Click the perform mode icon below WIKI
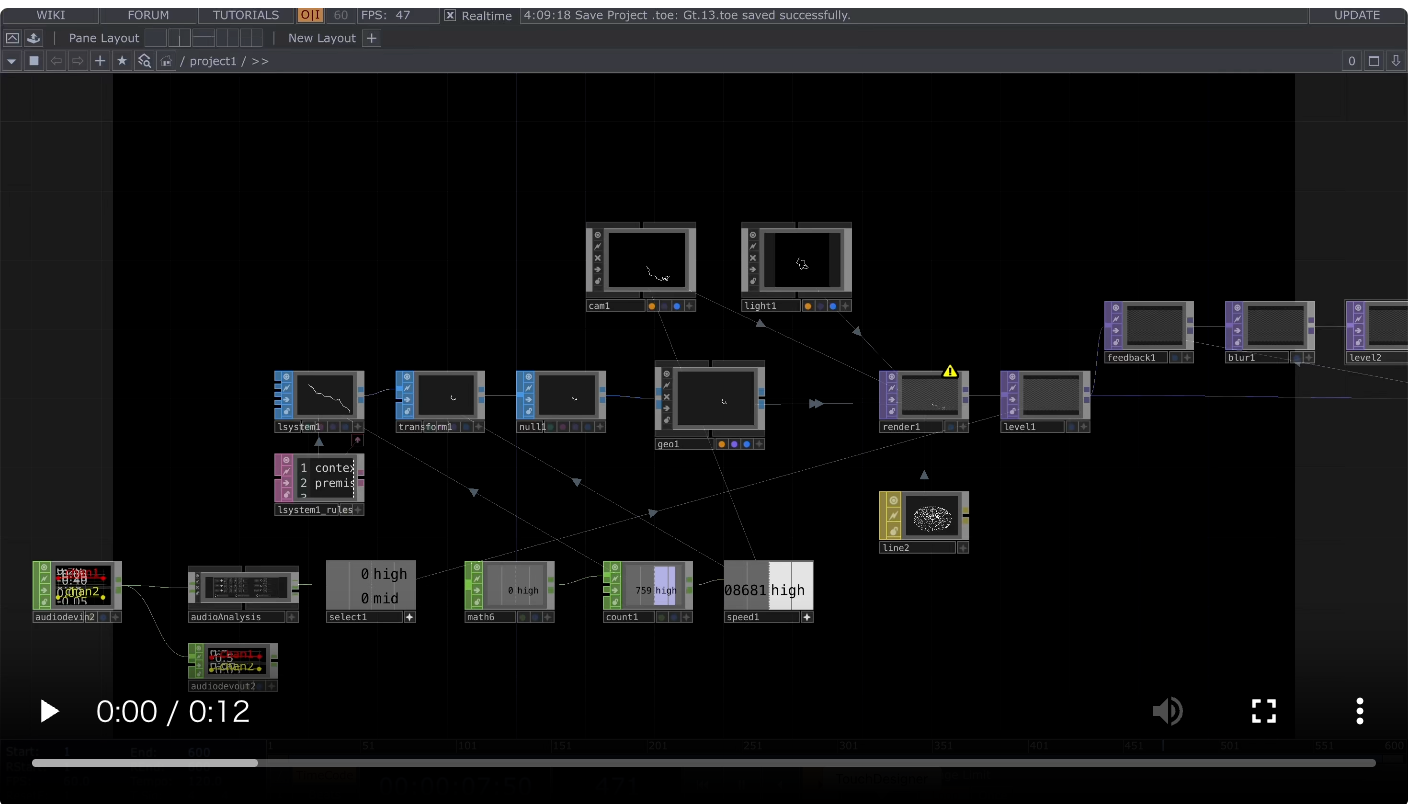1410x804 pixels. point(12,38)
